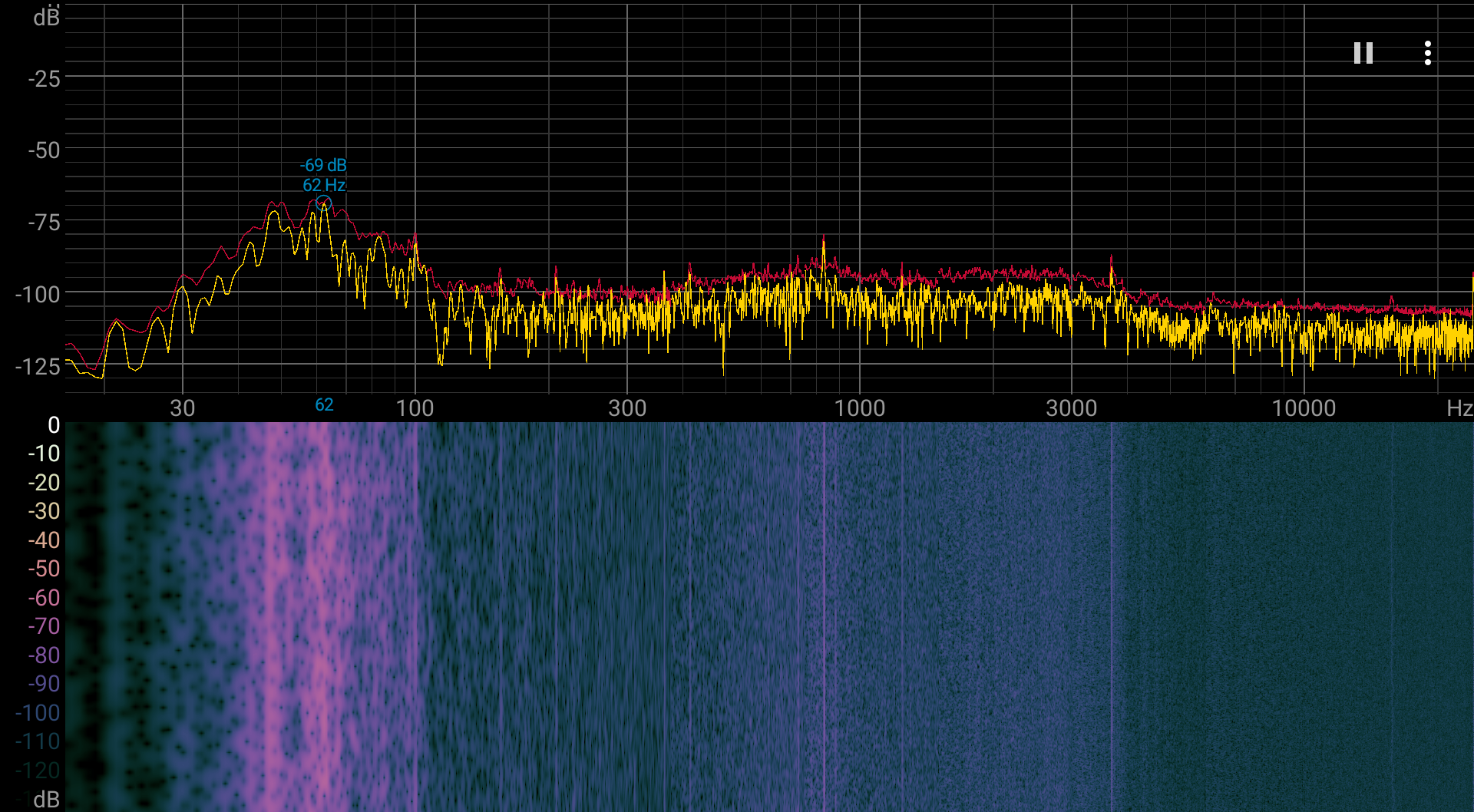1474x812 pixels.
Task: Click the peak marker circle at 62 Hz
Action: click(324, 203)
